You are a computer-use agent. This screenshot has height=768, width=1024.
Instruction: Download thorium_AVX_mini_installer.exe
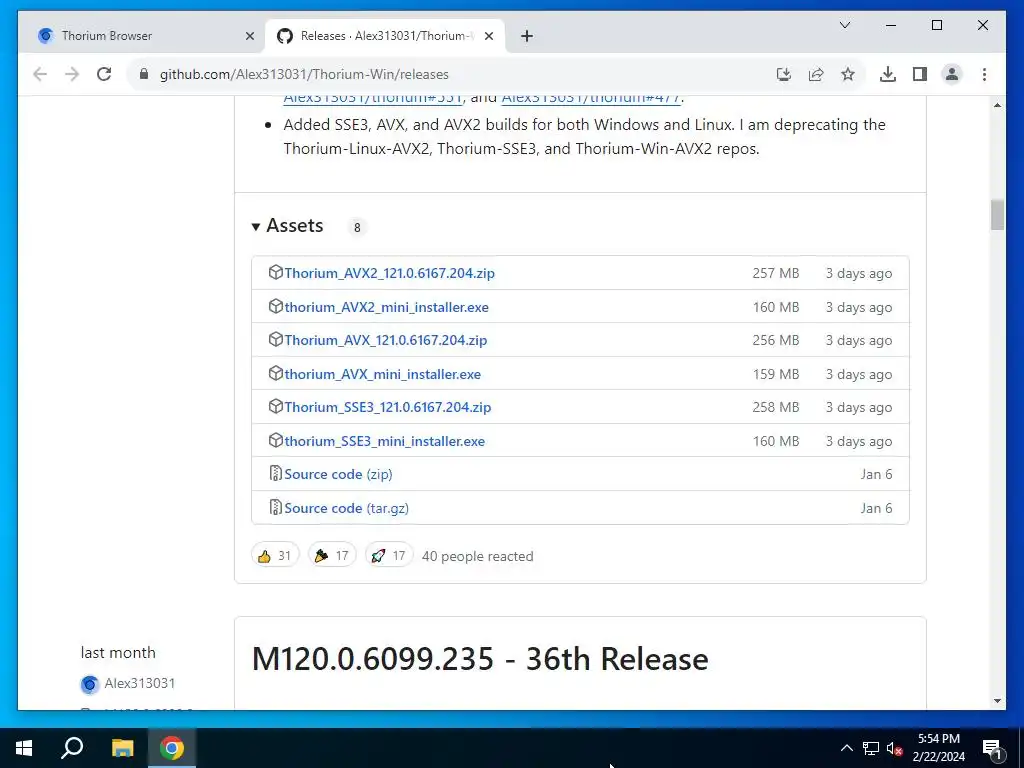tap(382, 374)
